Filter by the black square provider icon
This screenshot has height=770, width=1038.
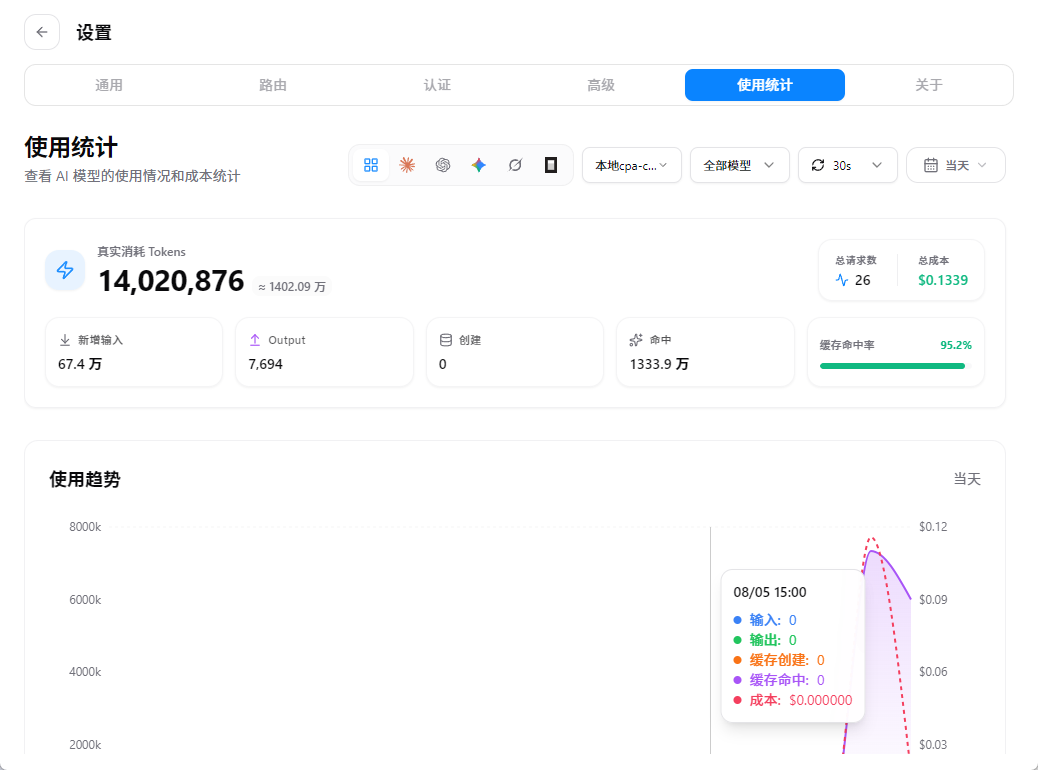click(551, 165)
